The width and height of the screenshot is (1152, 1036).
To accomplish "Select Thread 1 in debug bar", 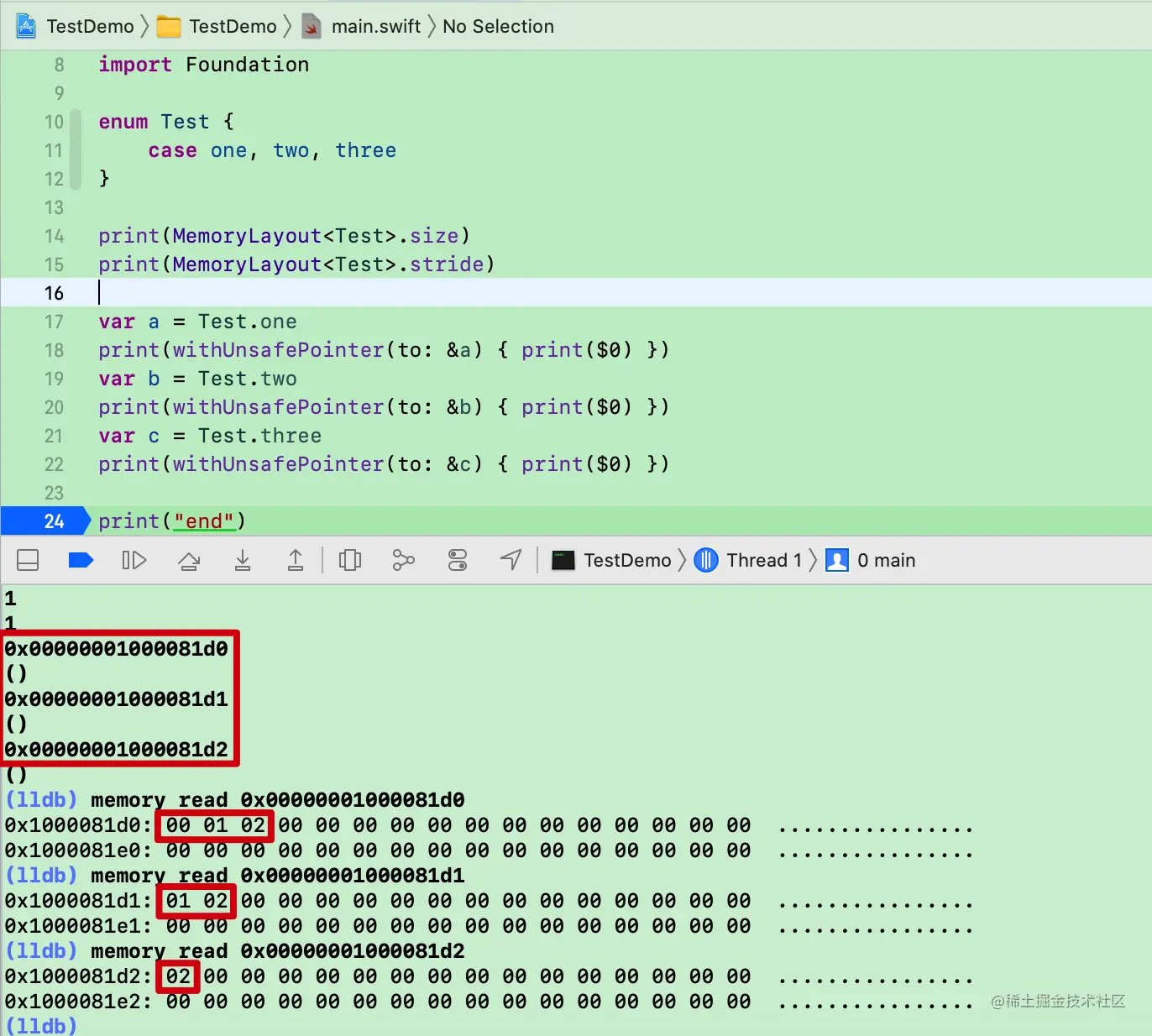I will point(748,560).
